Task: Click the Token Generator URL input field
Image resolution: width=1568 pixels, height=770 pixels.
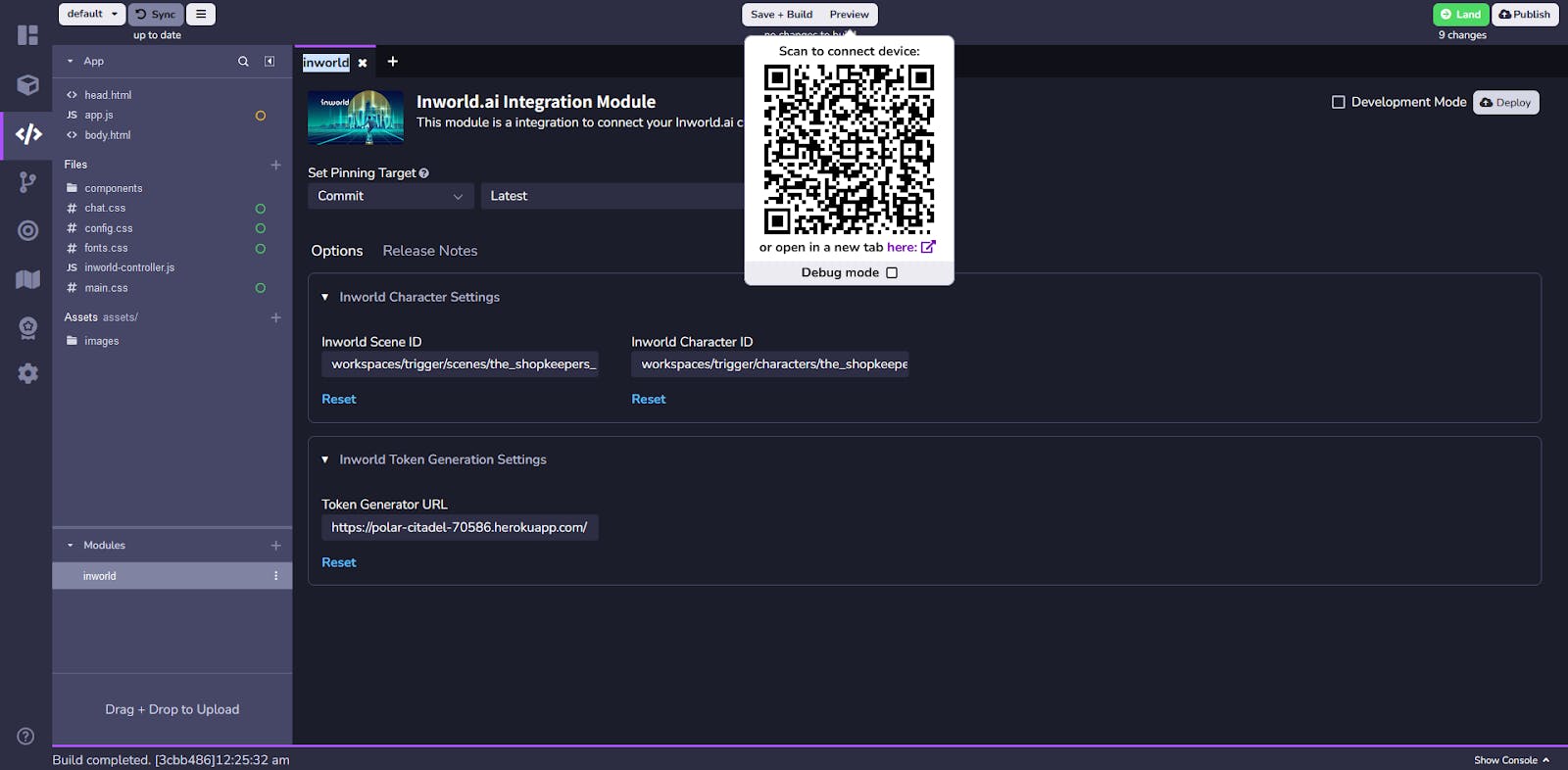Action: click(460, 528)
